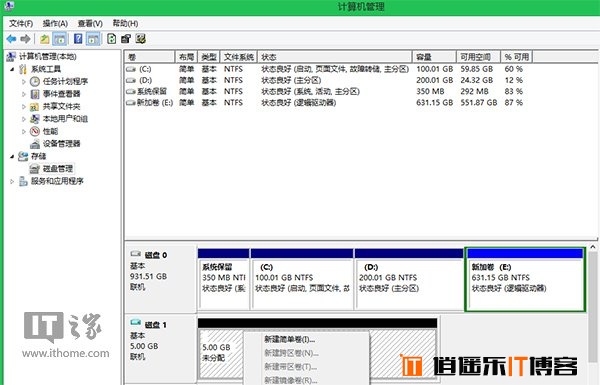The height and width of the screenshot is (385, 600).
Task: Open the 文件(F) menu
Action: point(21,23)
